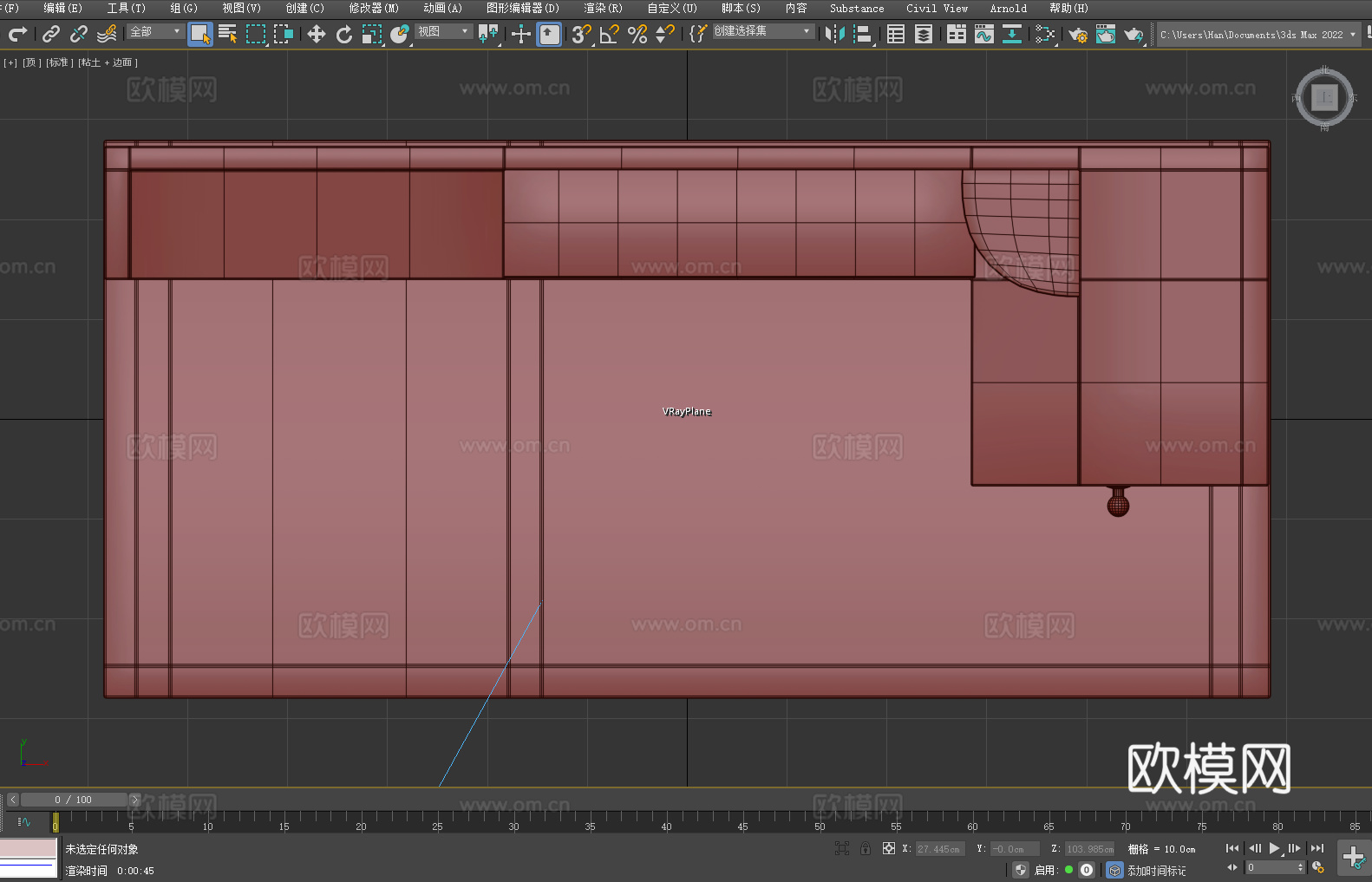Screen dimensions: 1372x882
Task: Show the Ribbon toggle icon
Action: 957,34
